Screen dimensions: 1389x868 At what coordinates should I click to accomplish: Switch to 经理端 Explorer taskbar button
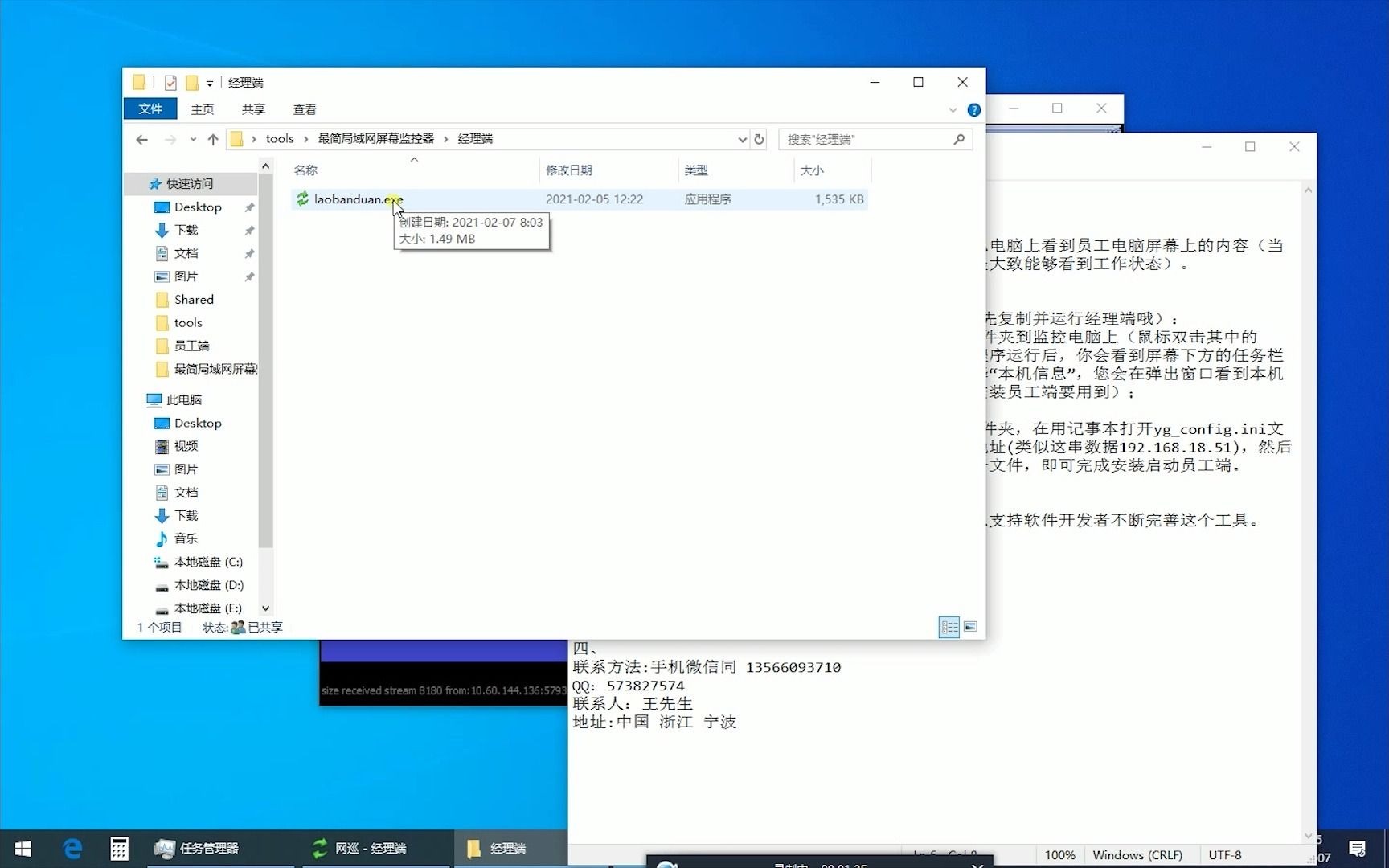(510, 849)
